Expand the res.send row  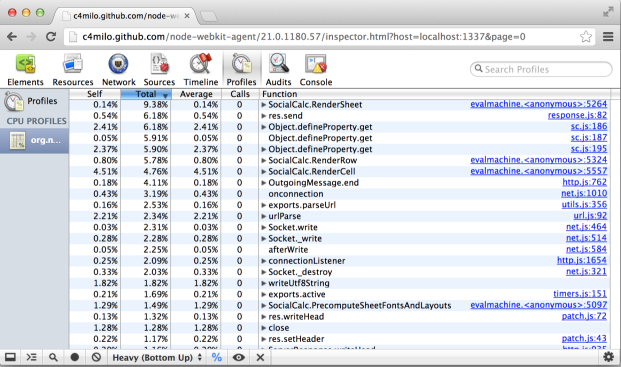click(264, 116)
